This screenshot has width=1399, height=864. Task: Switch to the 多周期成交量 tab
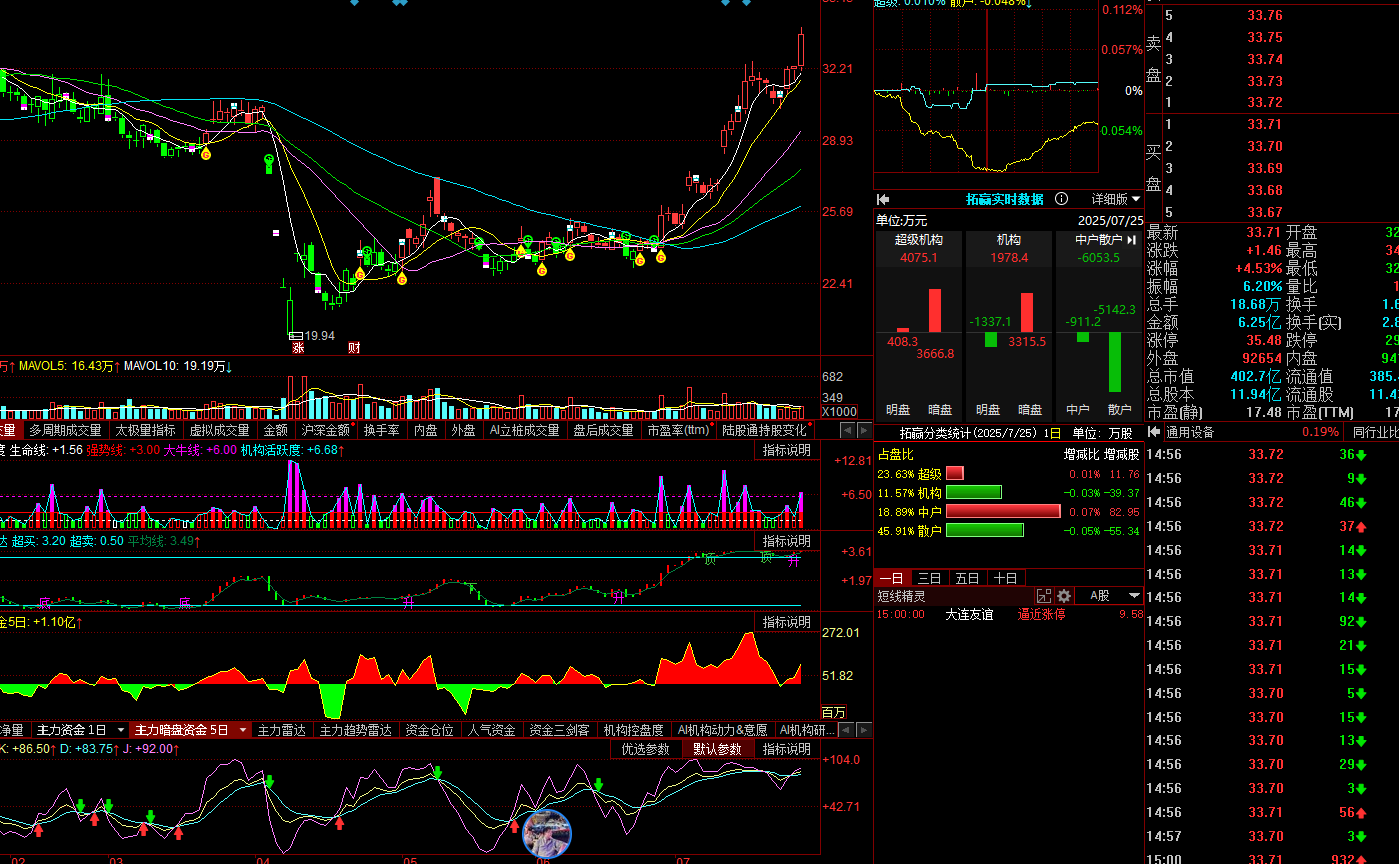click(65, 430)
